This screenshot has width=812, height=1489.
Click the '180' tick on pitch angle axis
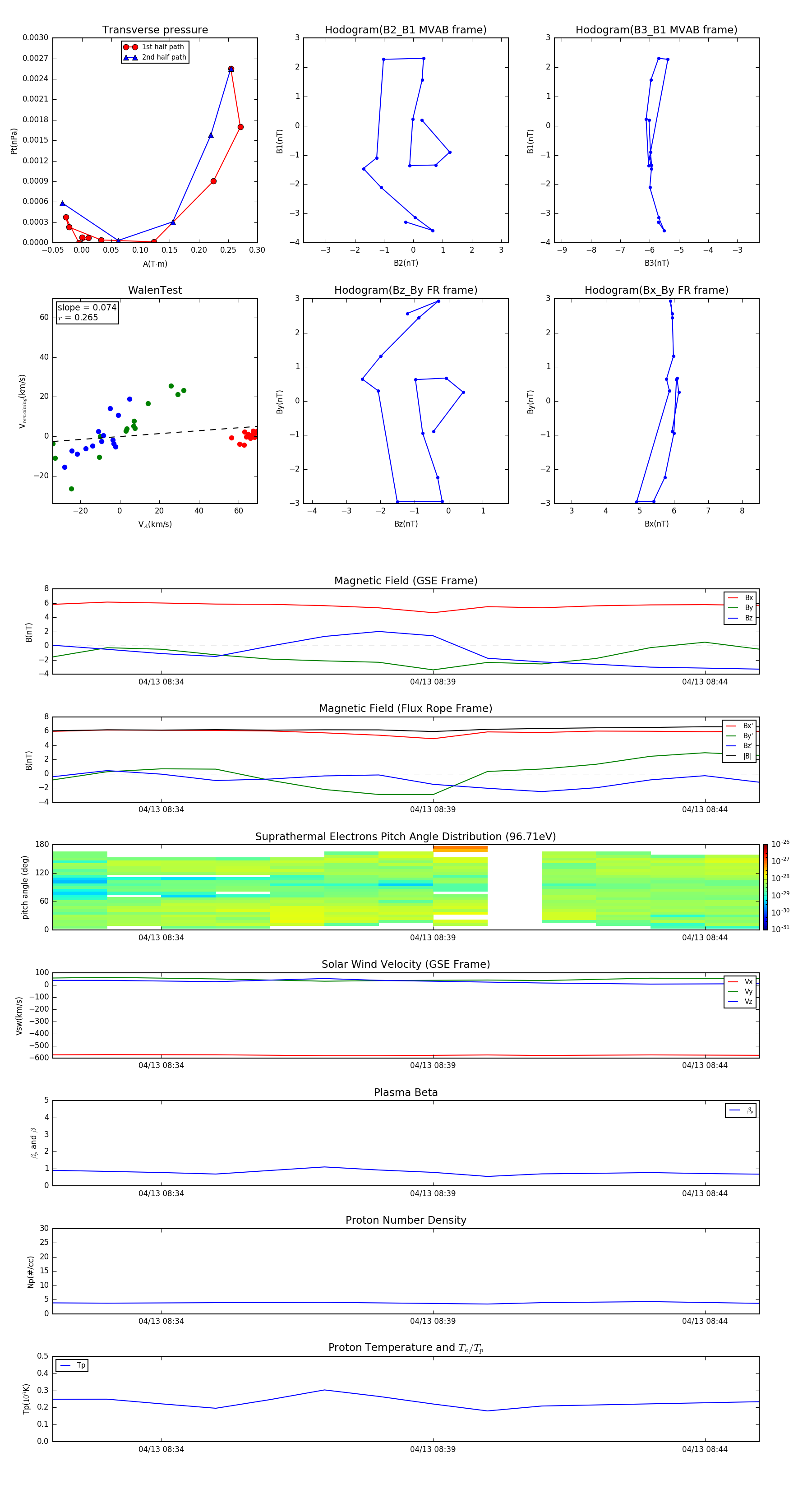coord(42,845)
